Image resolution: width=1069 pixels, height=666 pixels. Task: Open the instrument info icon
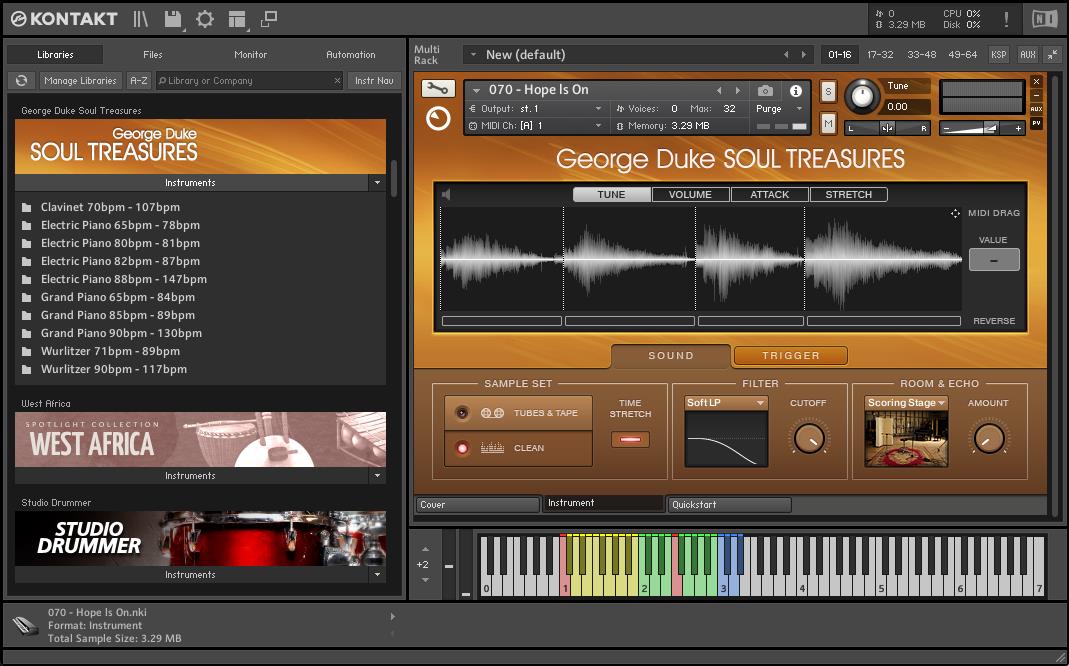click(796, 91)
